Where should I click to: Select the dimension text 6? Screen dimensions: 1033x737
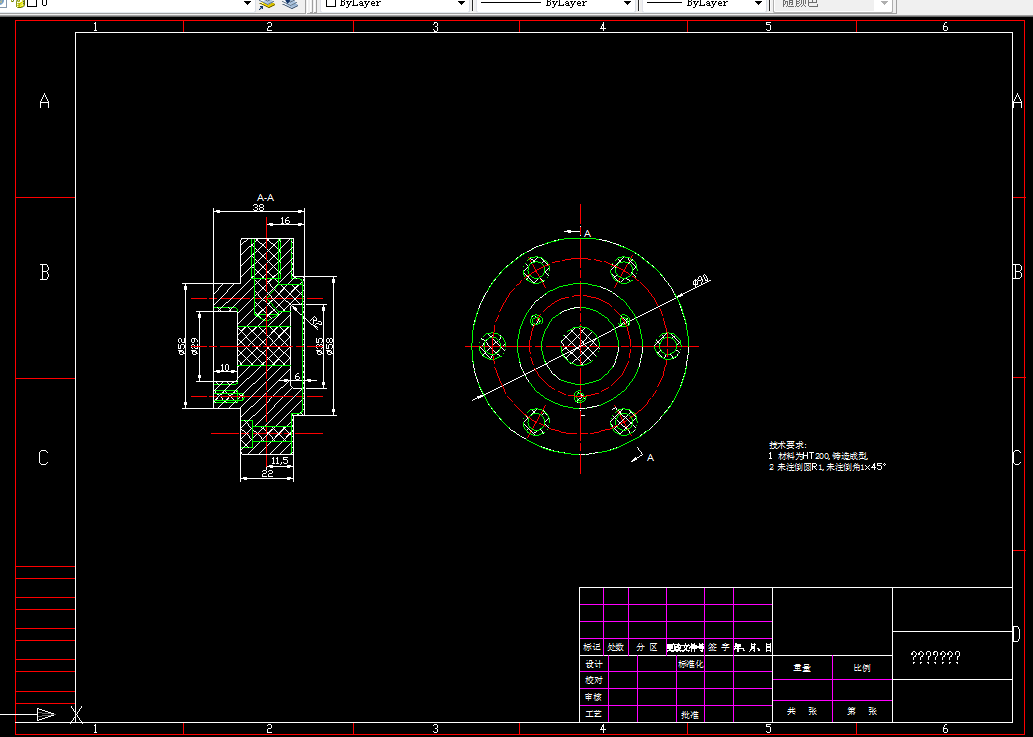297,376
